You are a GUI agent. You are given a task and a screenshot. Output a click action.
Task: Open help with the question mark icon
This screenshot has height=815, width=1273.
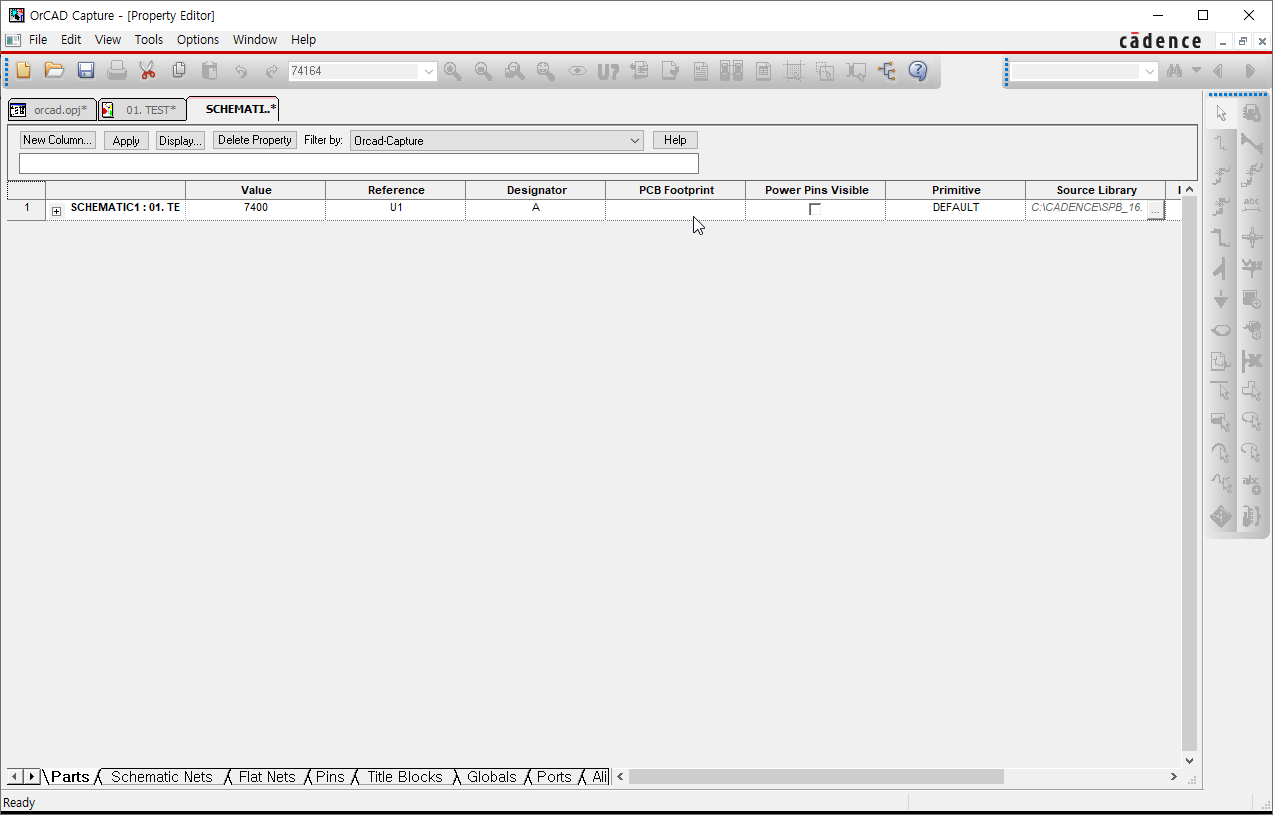tap(918, 71)
